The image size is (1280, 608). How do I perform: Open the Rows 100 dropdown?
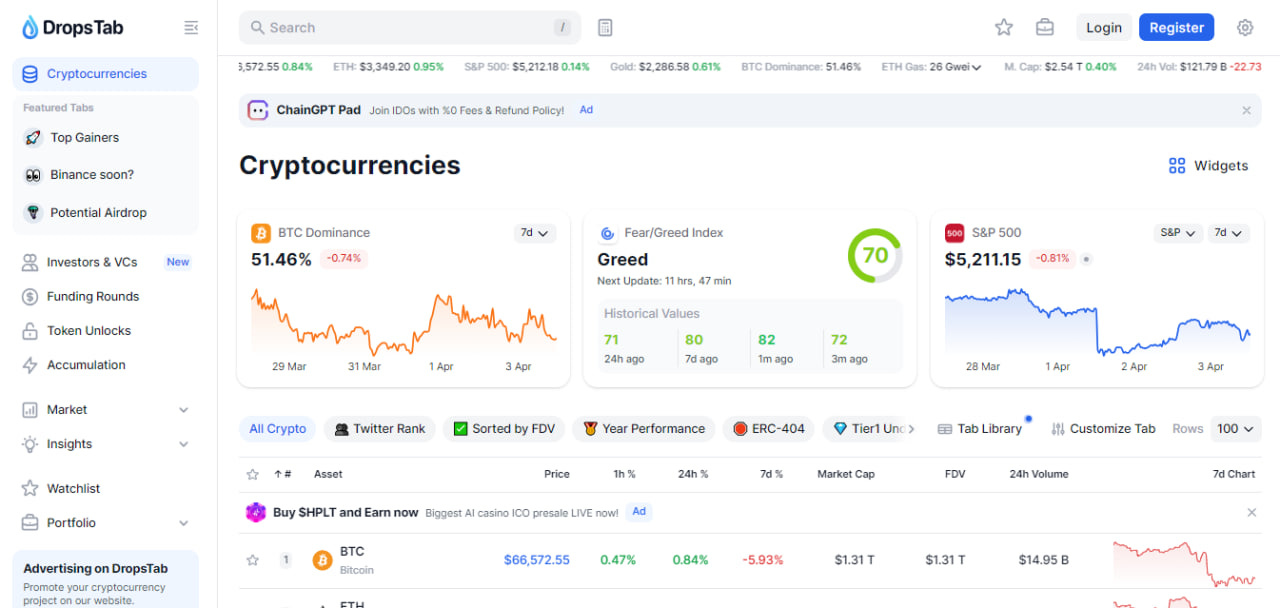click(1236, 429)
